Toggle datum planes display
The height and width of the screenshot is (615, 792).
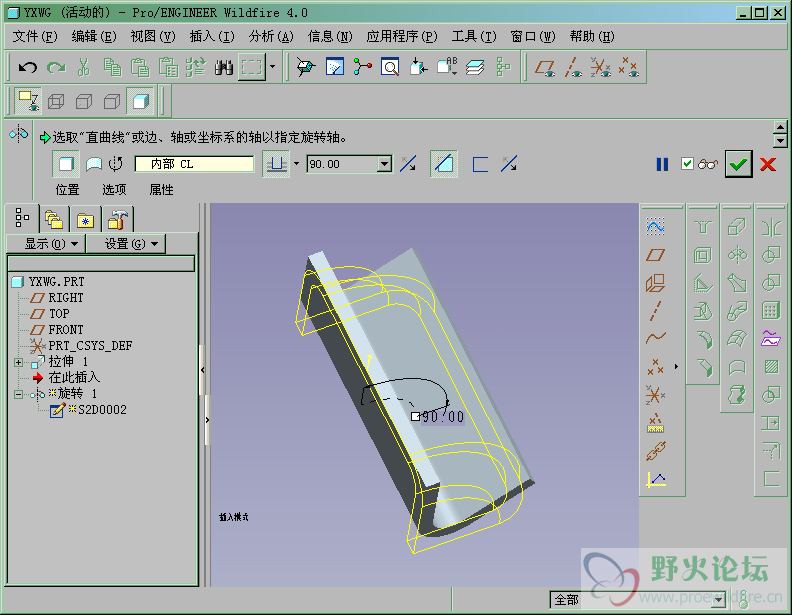click(544, 67)
